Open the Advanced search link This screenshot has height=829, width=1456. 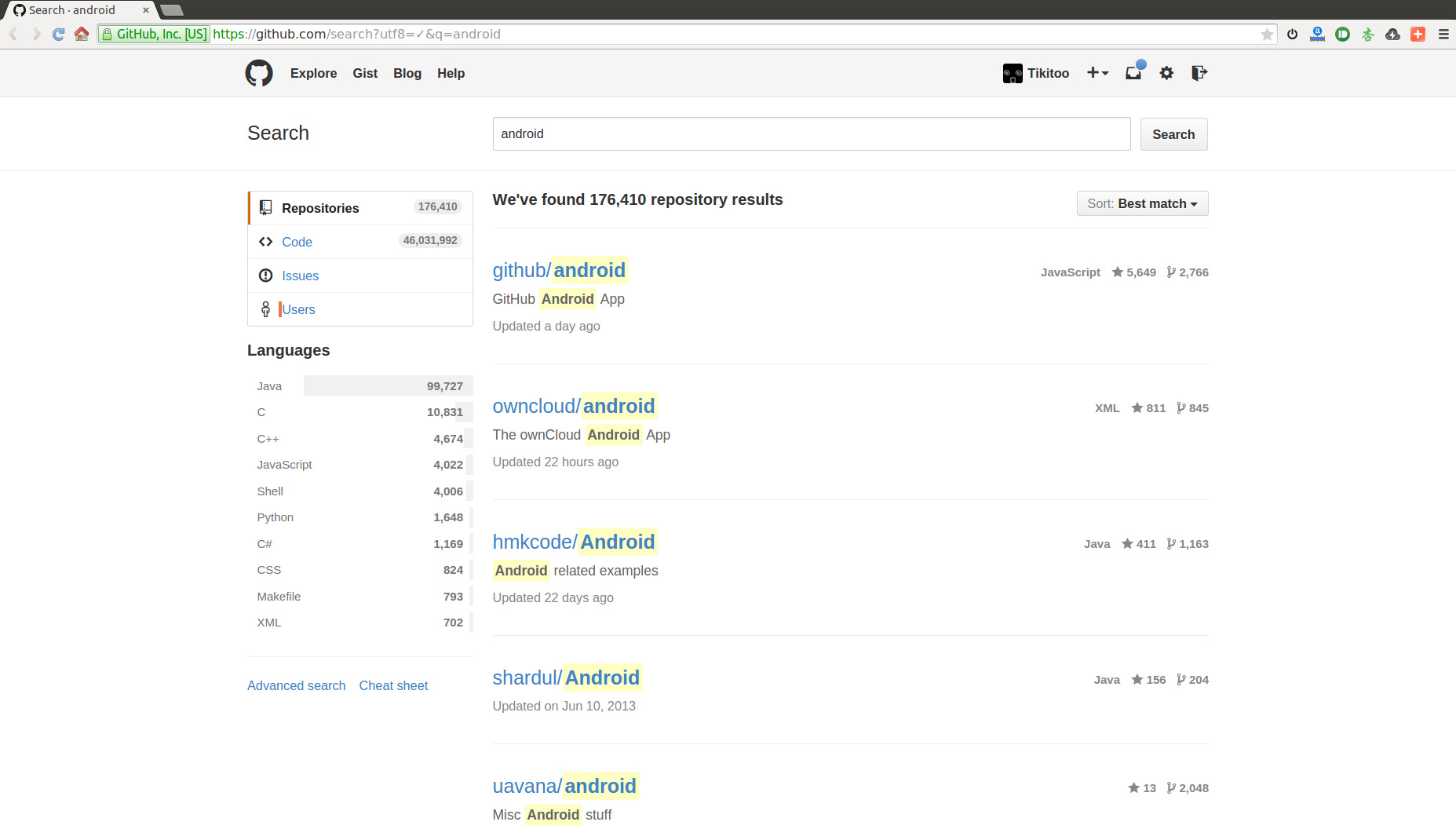tap(297, 685)
